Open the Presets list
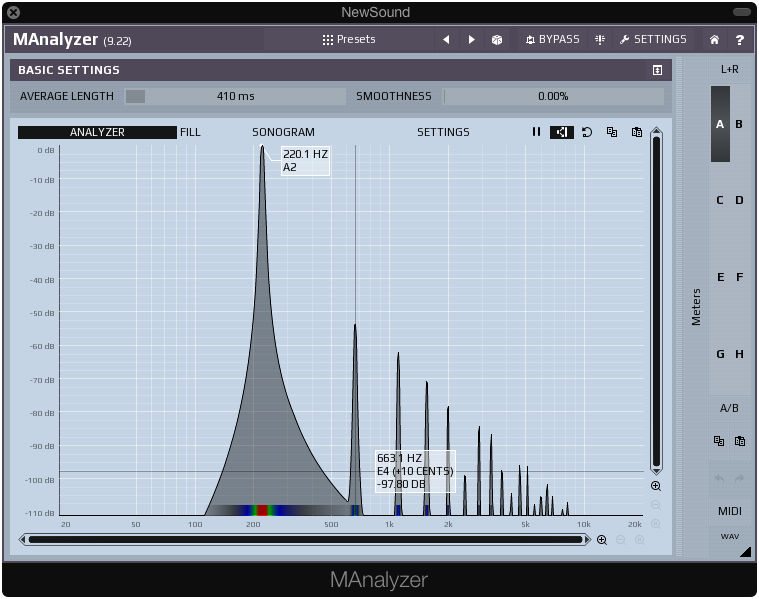The image size is (759, 599). tap(349, 40)
